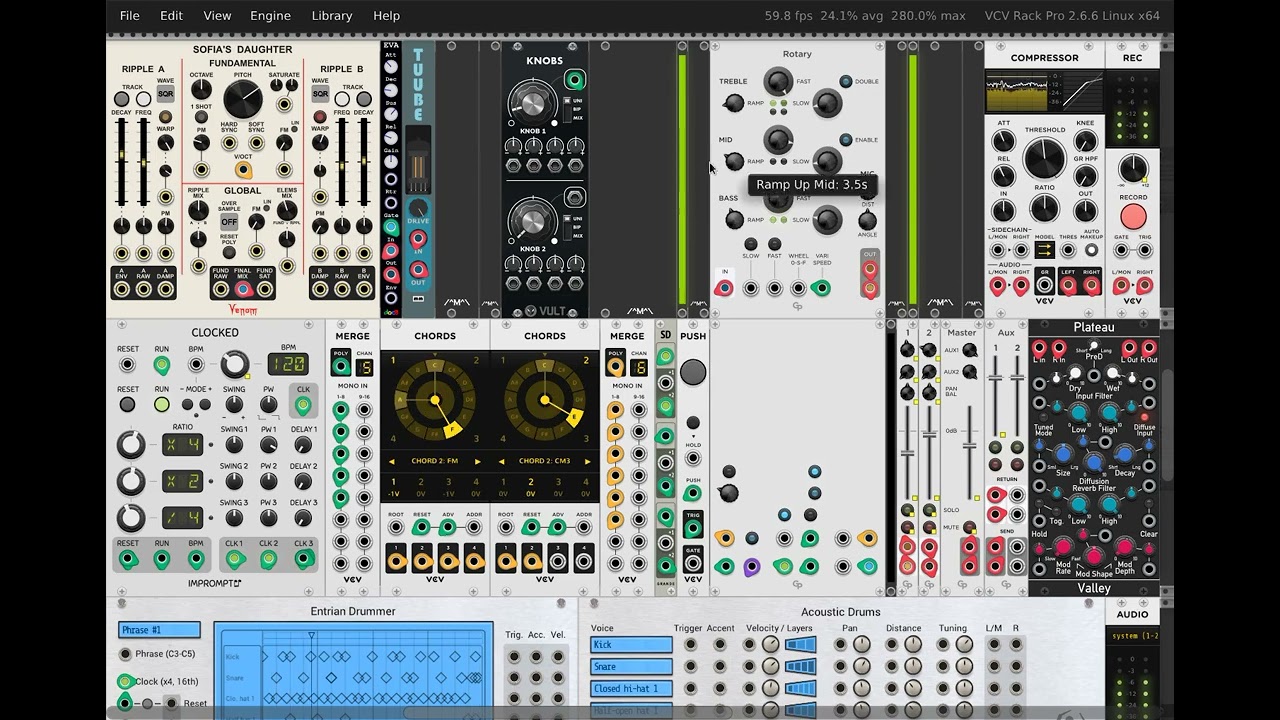Viewport: 1280px width, 720px height.
Task: Click the large PITCH knob on Sofia's Daughter
Action: coord(242,99)
